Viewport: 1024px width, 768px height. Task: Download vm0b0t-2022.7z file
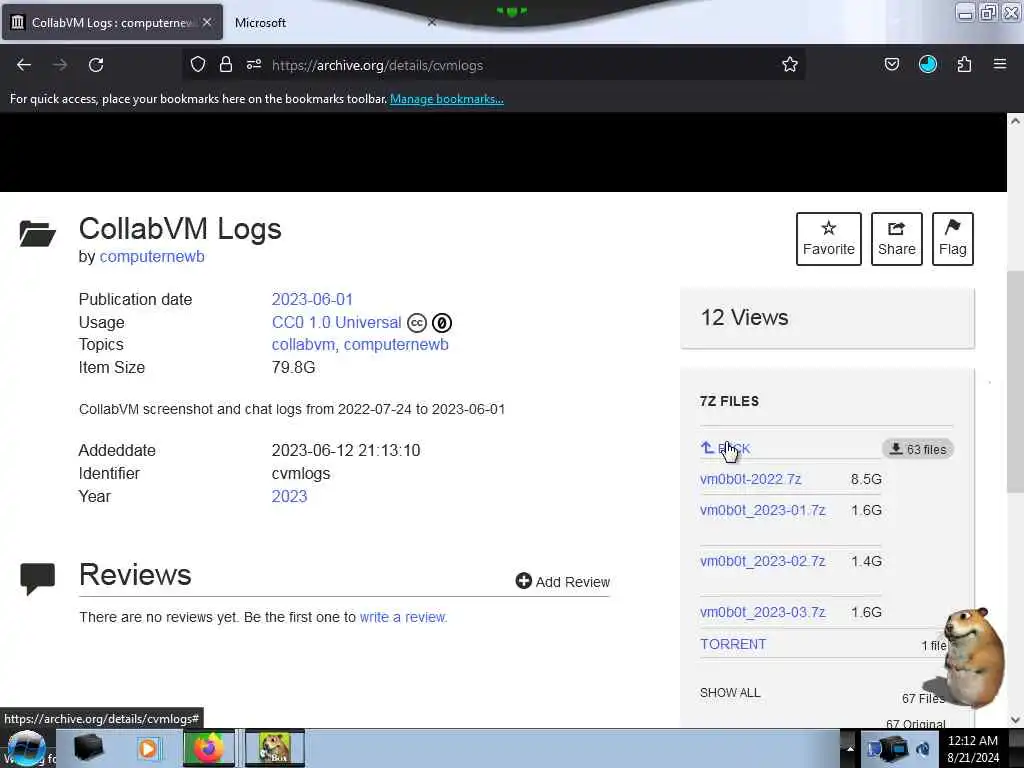750,479
